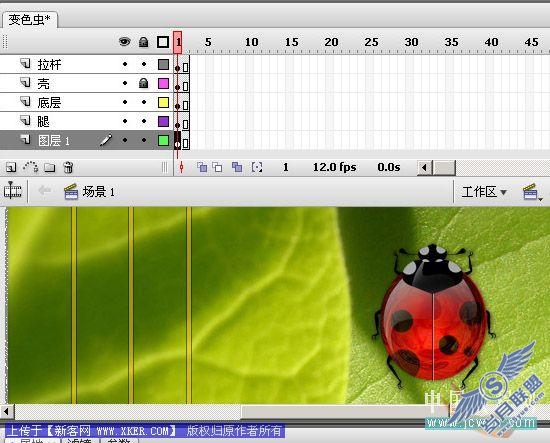The height and width of the screenshot is (443, 550).
Task: Click frame 15 on the timeline ruler
Action: pyautogui.click(x=291, y=42)
